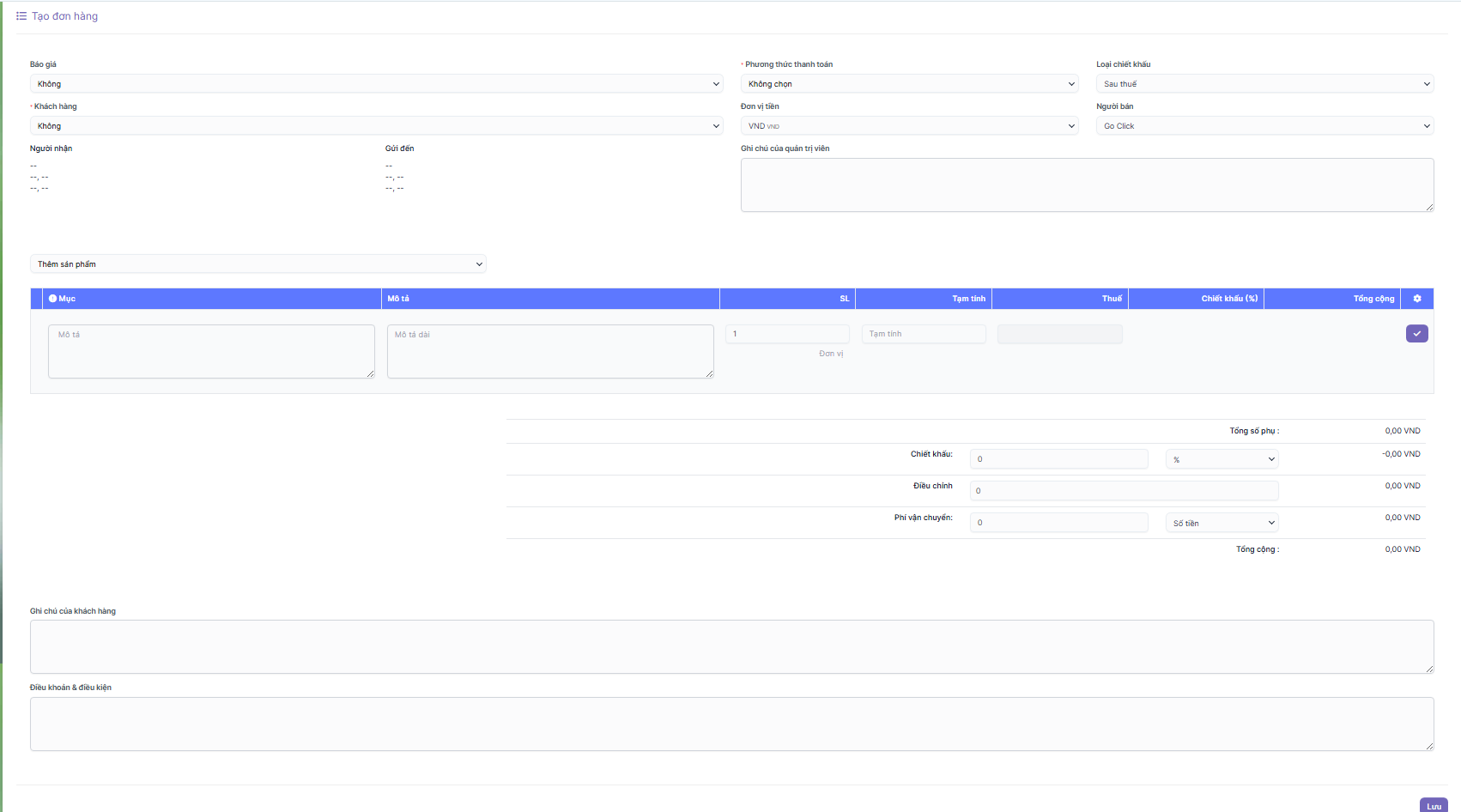Open the Báo giá dropdown
Screen dimensions: 1461x812
(x=376, y=84)
